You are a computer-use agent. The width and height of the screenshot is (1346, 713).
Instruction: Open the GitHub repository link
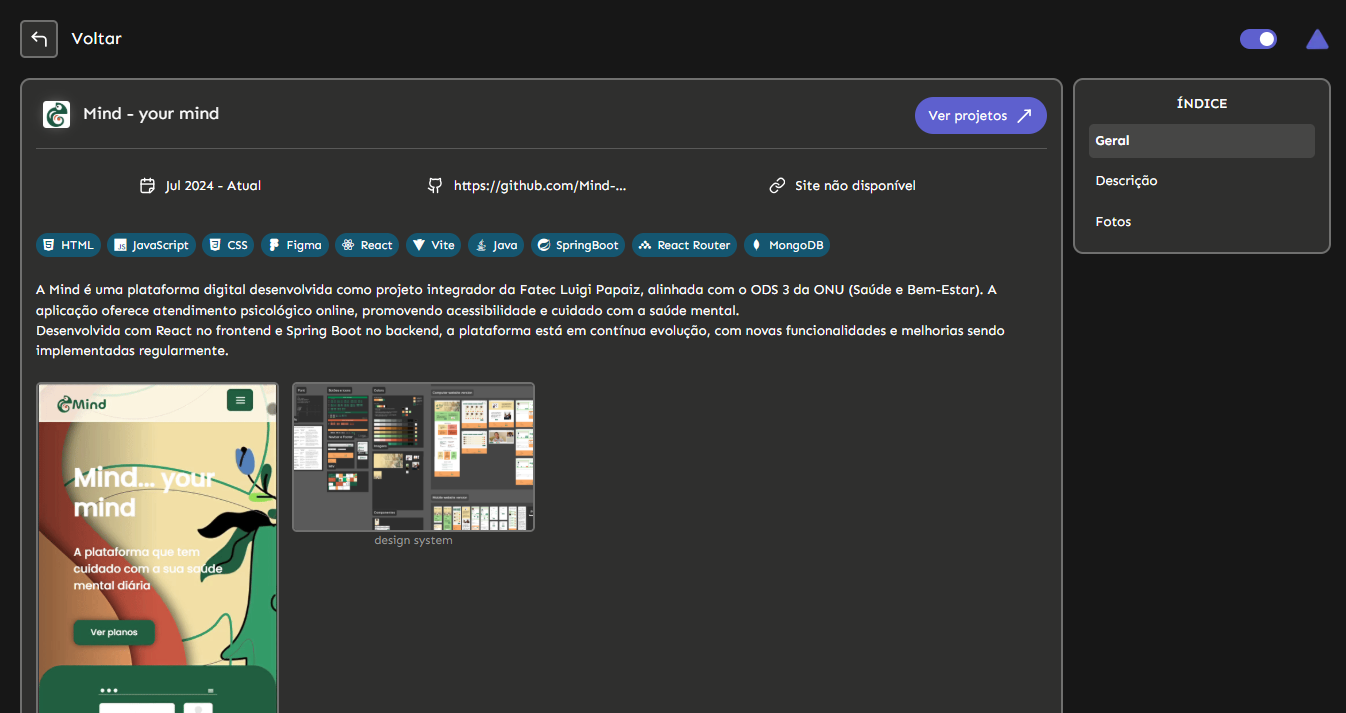(540, 185)
